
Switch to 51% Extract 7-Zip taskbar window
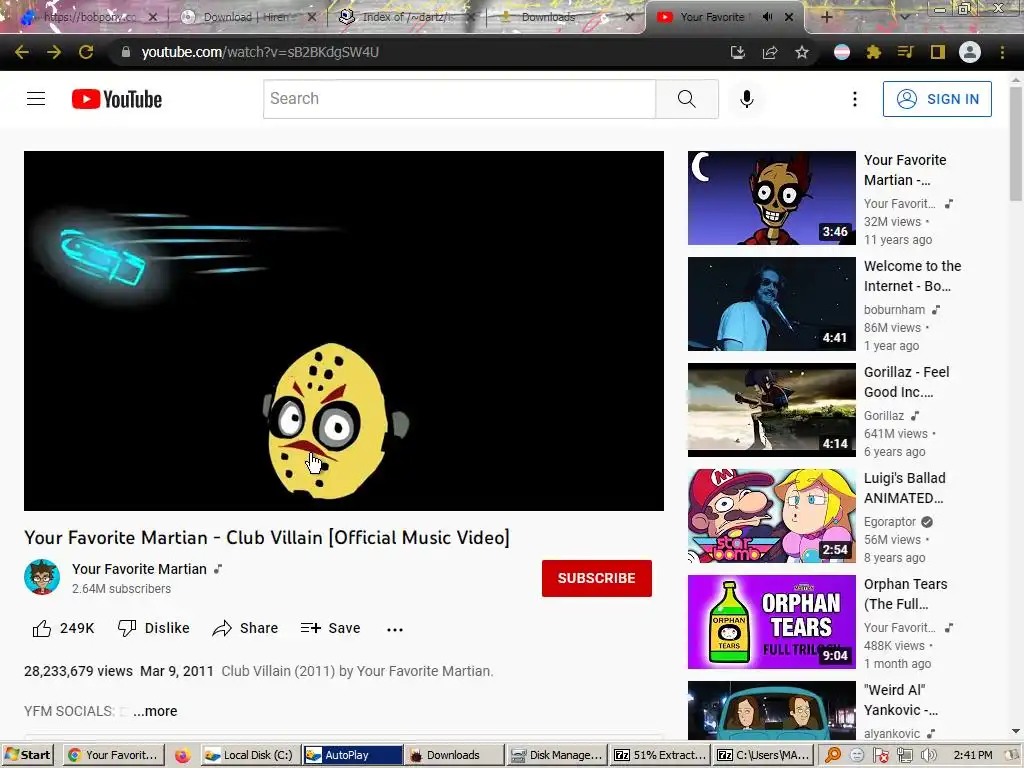point(660,755)
